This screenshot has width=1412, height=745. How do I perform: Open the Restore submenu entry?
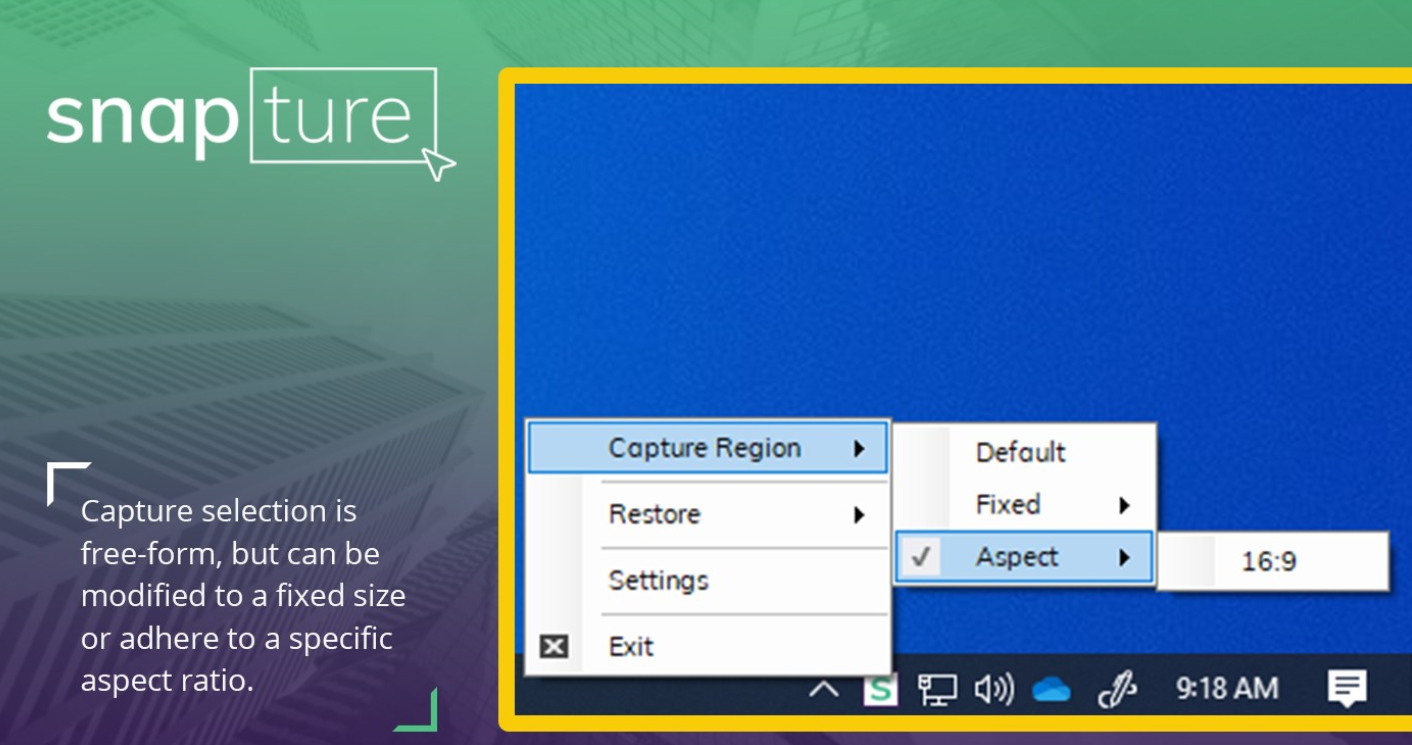pyautogui.click(x=707, y=514)
